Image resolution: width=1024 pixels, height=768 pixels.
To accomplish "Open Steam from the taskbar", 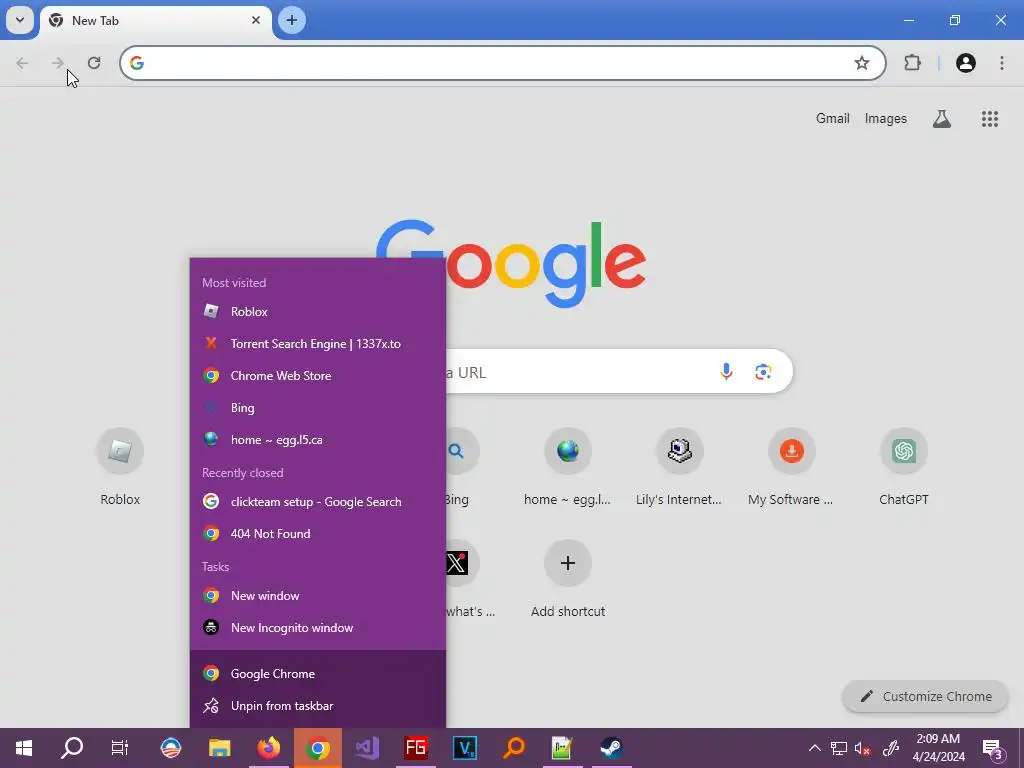I will [x=611, y=748].
